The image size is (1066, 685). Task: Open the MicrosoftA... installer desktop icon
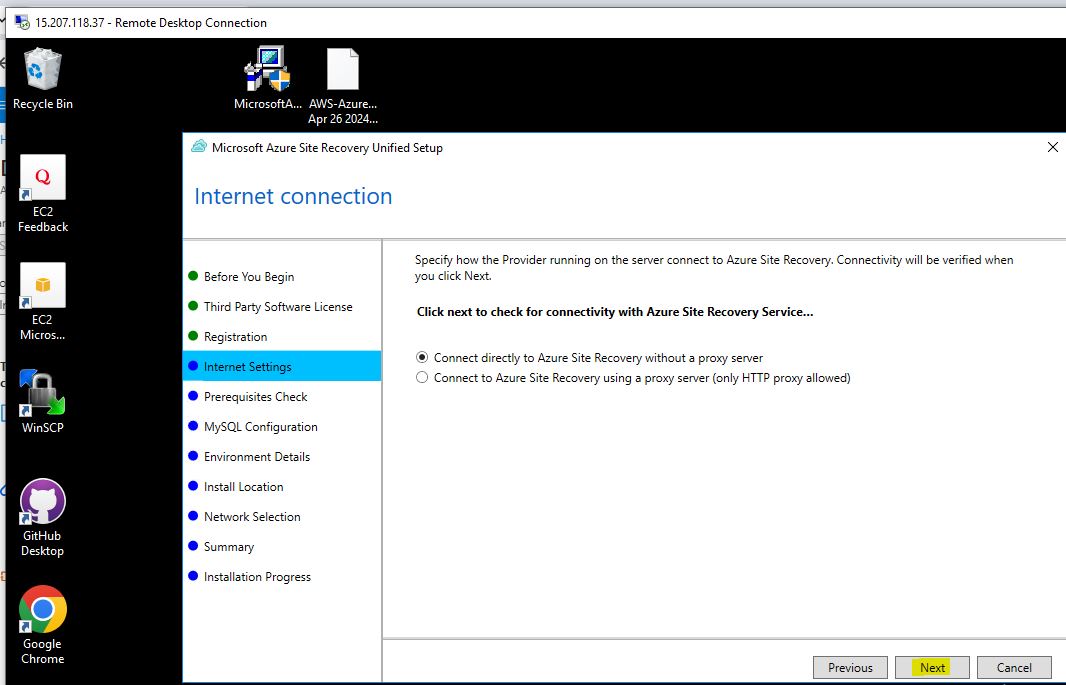tap(267, 71)
